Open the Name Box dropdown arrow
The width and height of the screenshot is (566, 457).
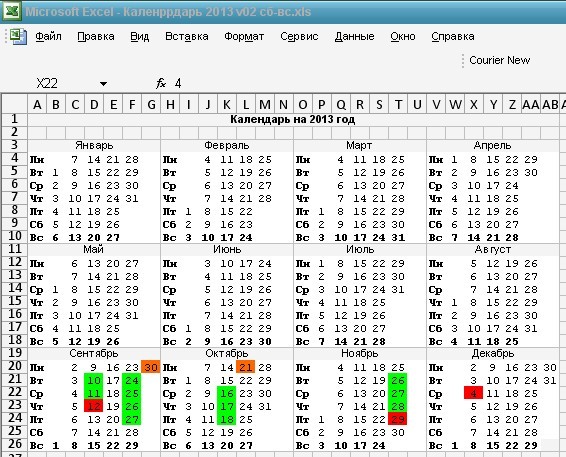(103, 84)
